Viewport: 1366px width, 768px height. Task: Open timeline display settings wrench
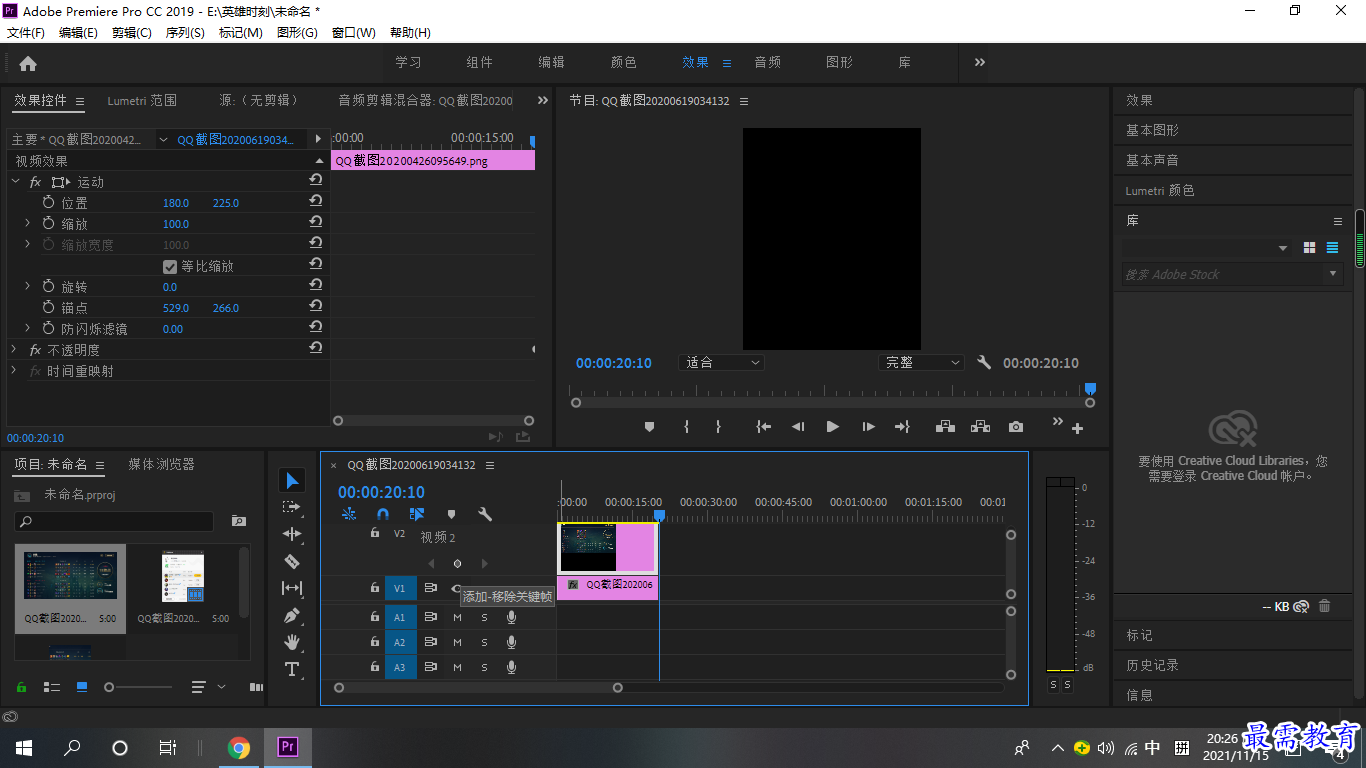tap(485, 514)
